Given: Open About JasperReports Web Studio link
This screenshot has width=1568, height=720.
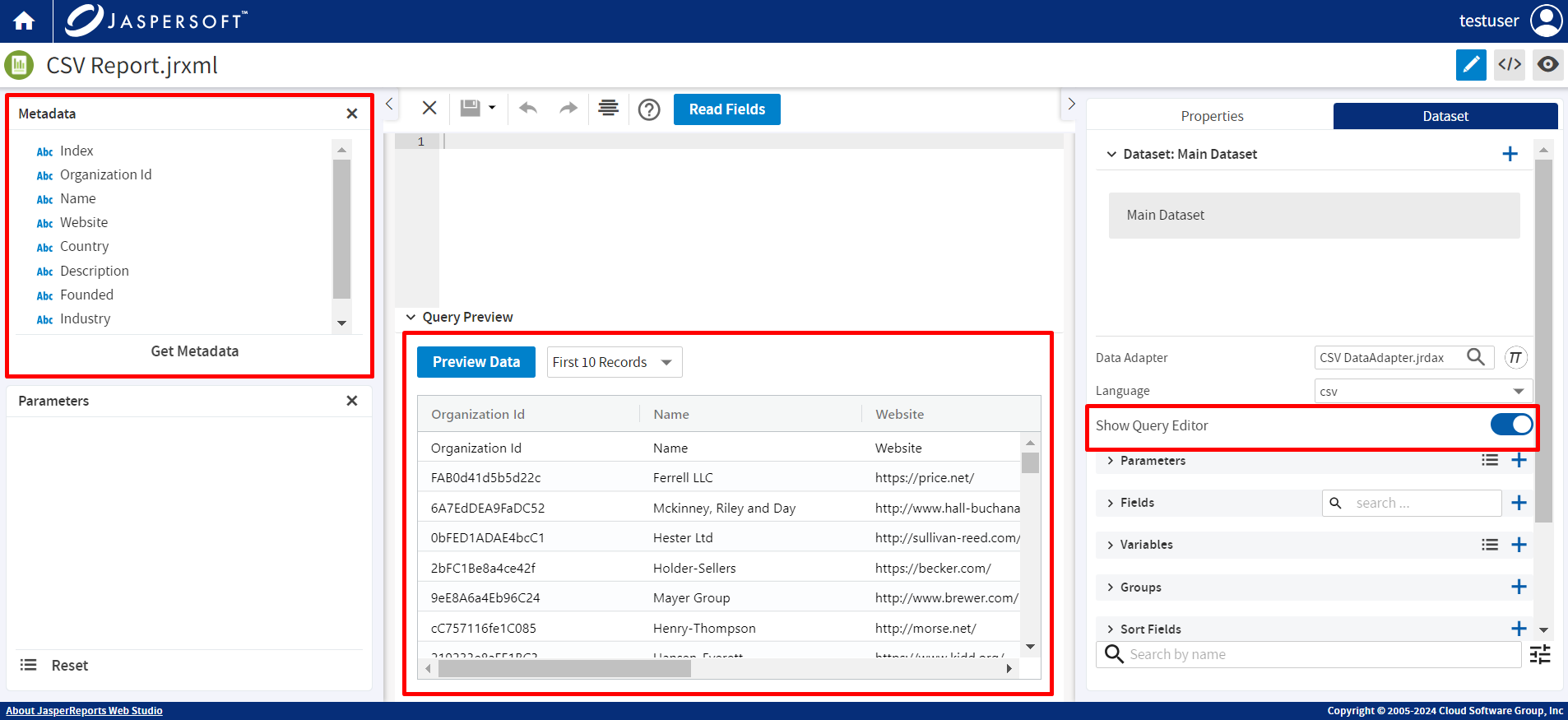Looking at the screenshot, I should pyautogui.click(x=84, y=711).
